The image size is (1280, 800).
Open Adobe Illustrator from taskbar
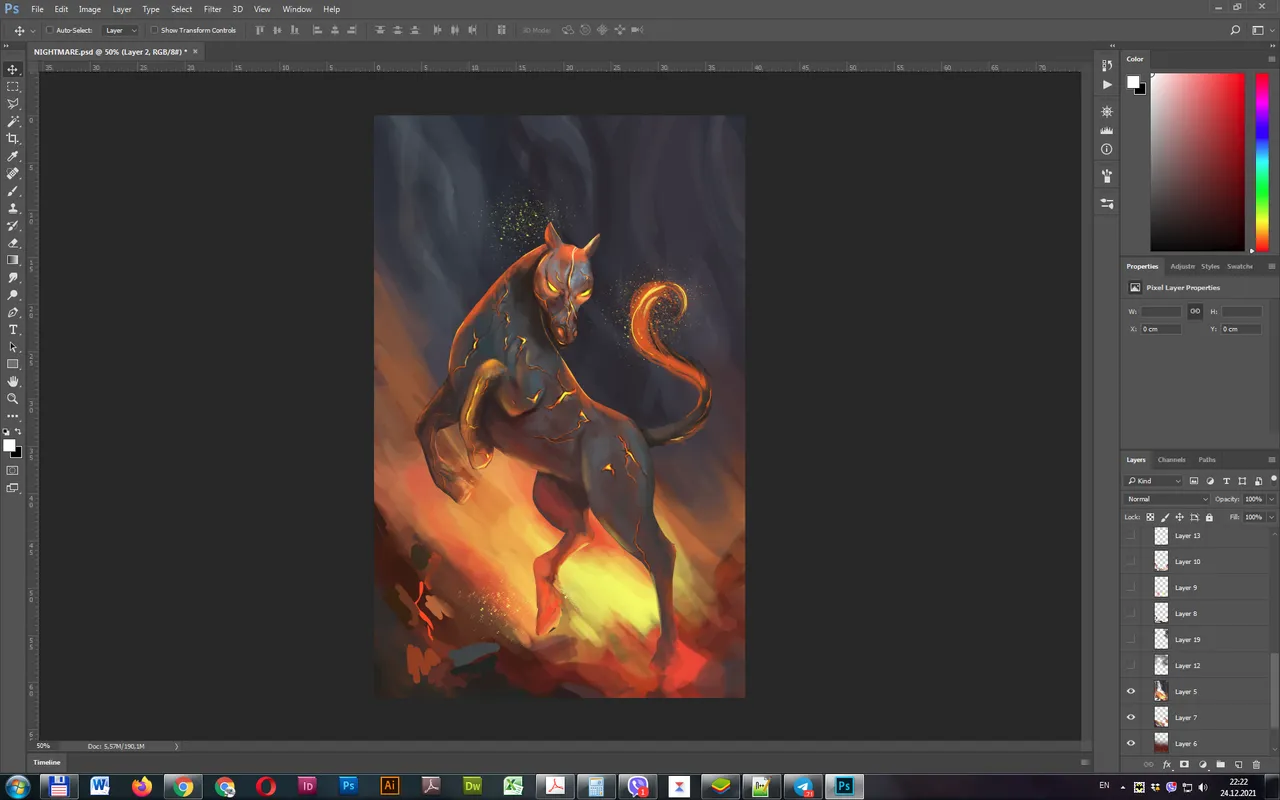[x=390, y=786]
